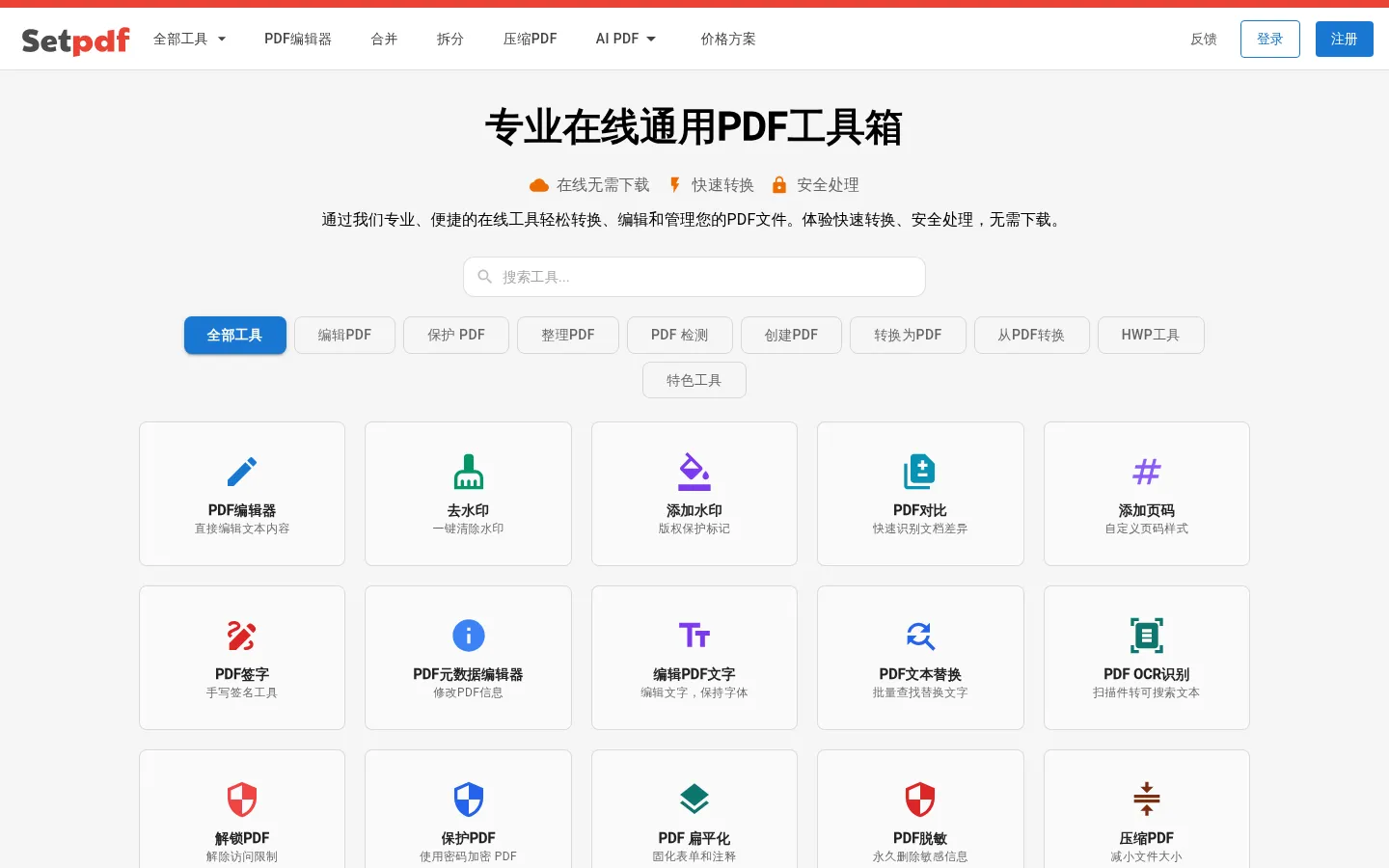Click the 安全处理 lock icon

(779, 185)
